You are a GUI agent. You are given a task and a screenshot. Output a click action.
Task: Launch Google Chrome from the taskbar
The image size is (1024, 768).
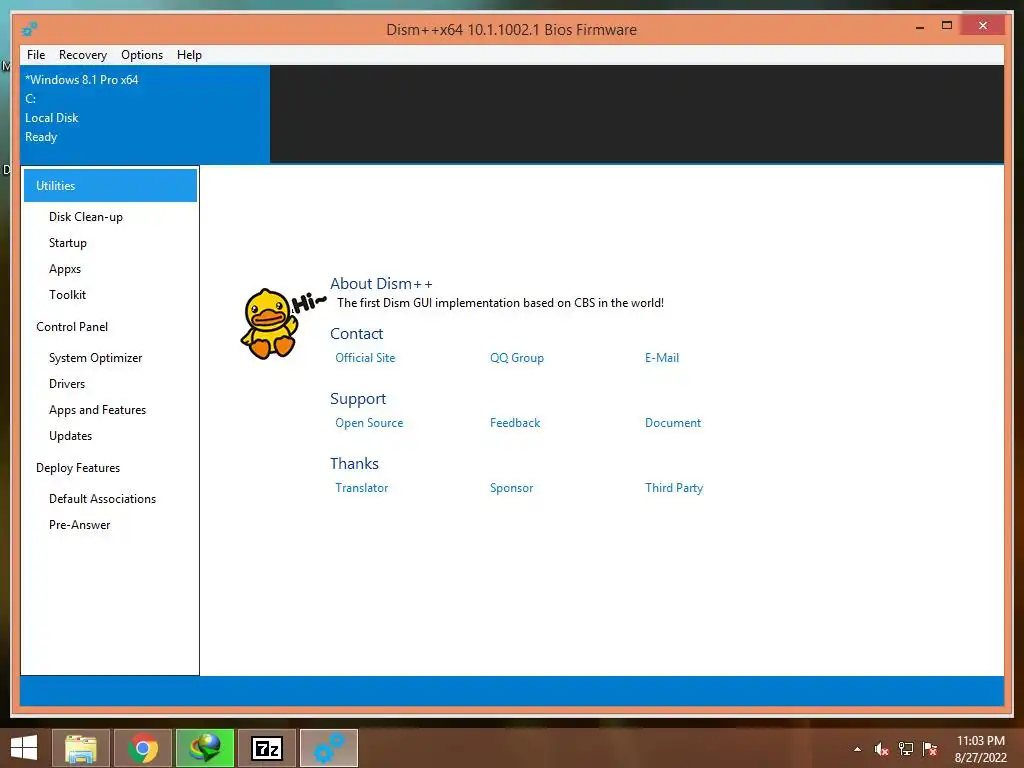pyautogui.click(x=143, y=748)
